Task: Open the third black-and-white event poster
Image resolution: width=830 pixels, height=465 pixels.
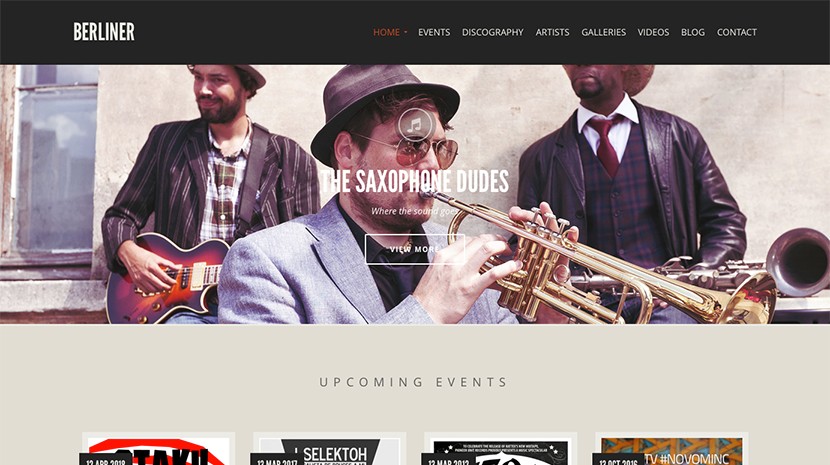Action: [501, 452]
